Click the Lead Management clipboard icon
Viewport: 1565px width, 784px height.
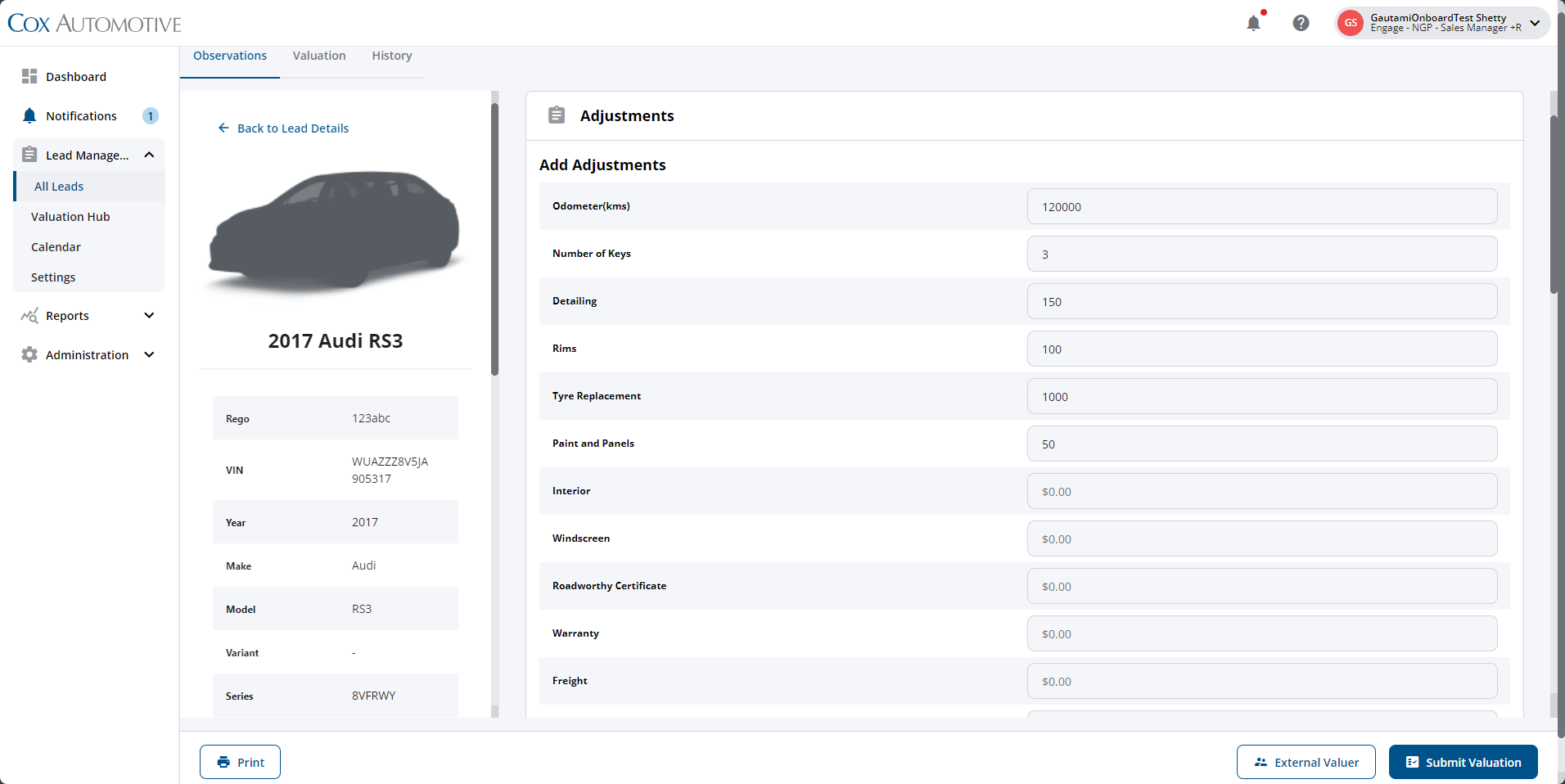click(29, 155)
